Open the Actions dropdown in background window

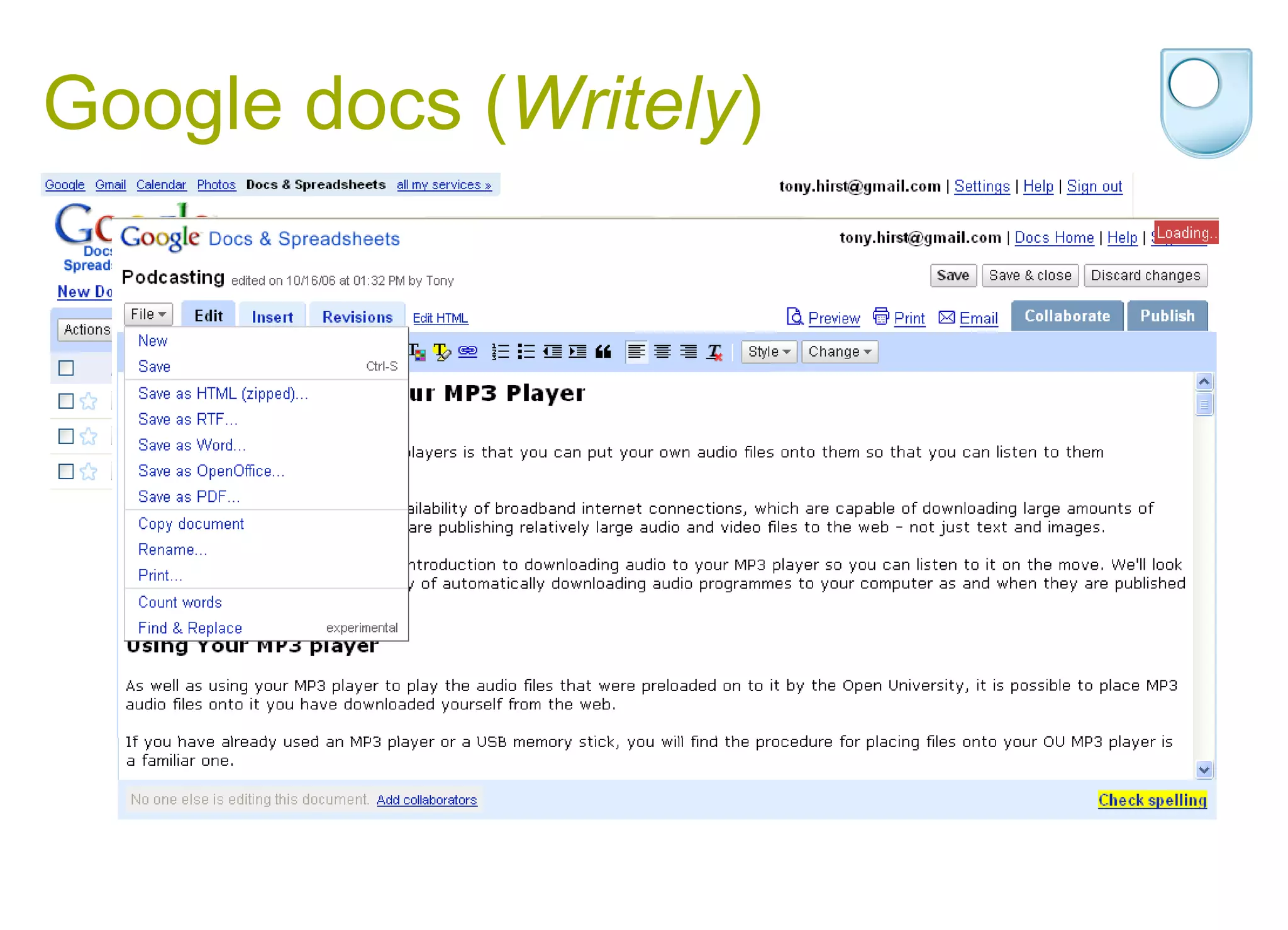[86, 329]
